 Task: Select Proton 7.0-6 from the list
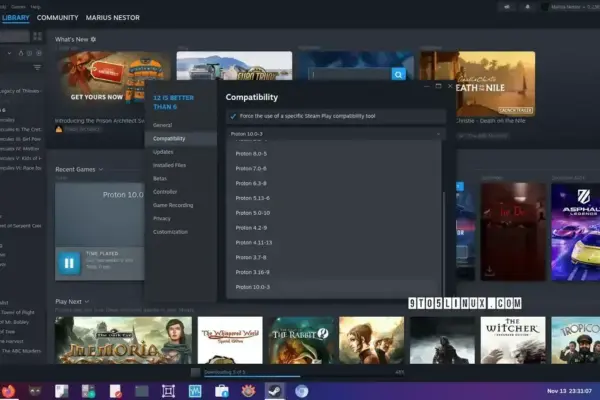point(334,168)
